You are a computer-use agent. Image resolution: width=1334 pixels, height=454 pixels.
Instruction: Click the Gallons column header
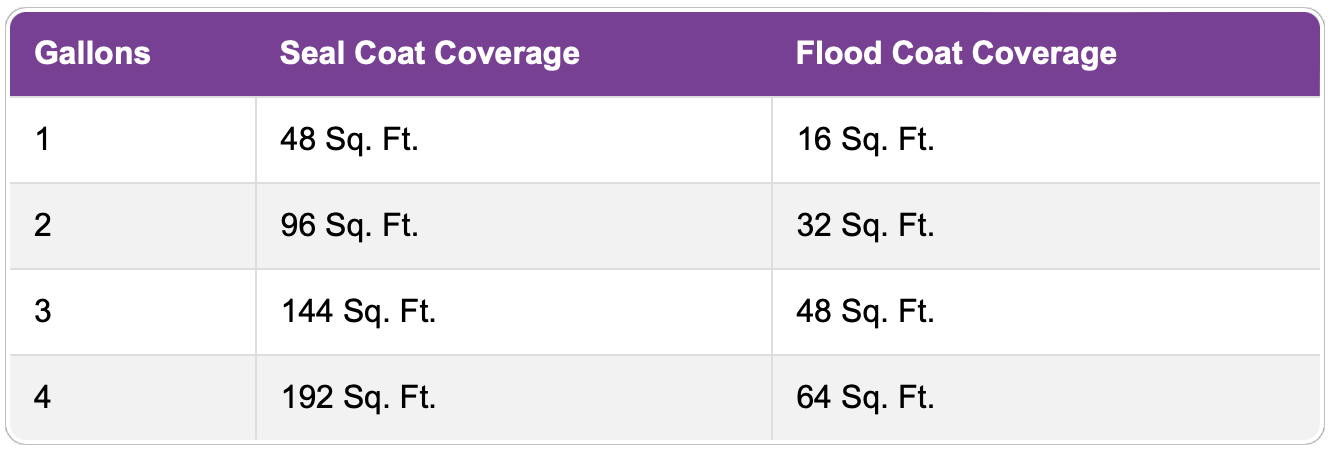92,53
